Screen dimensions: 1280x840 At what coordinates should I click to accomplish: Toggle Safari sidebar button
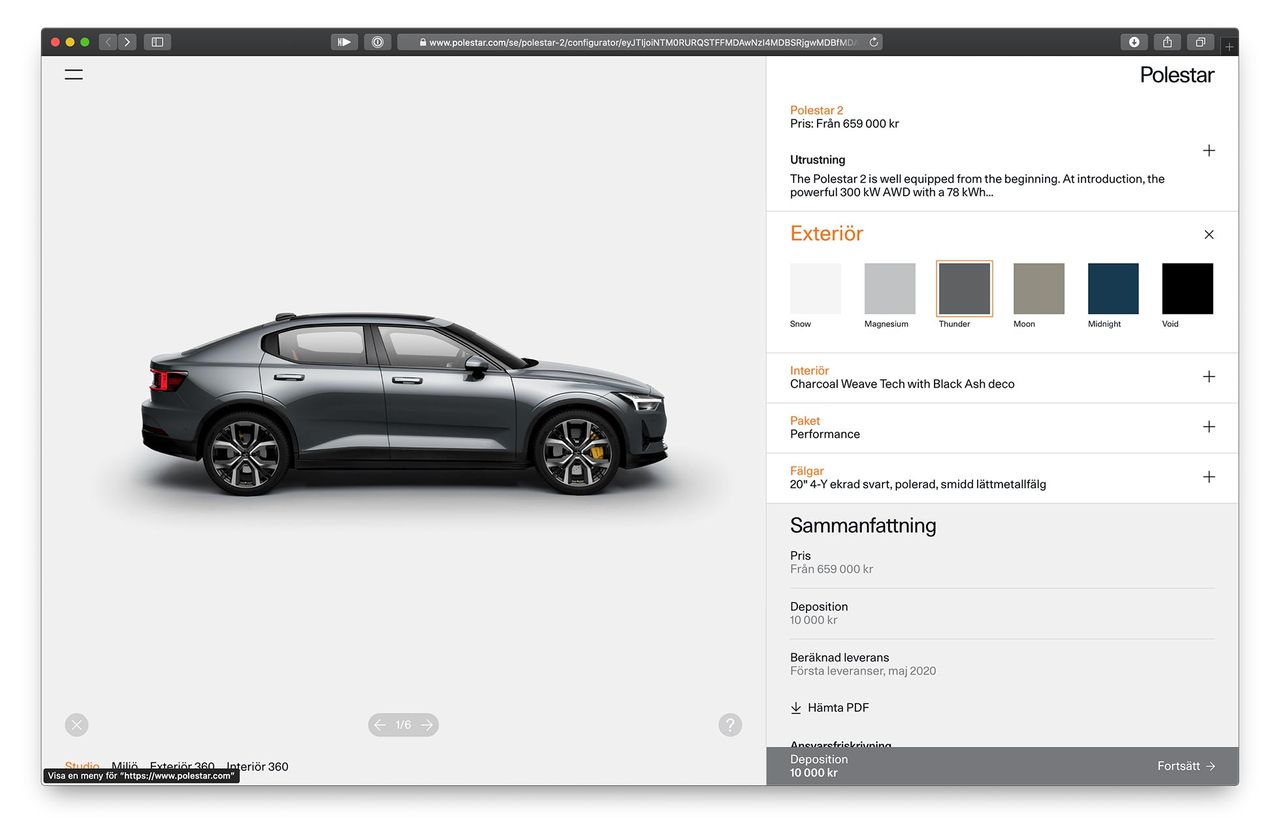point(157,42)
